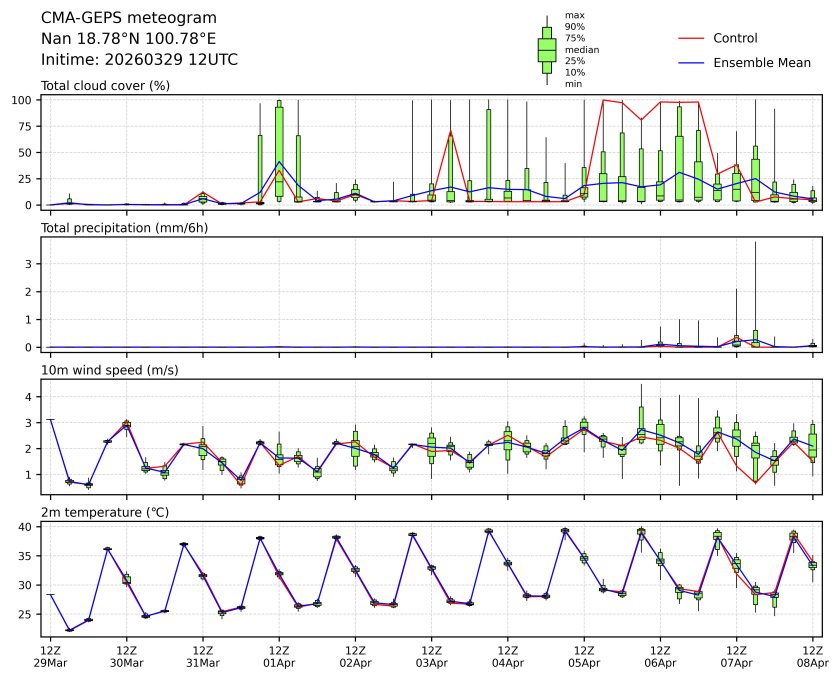Click the 'max' label in the box plot legend
840x680 pixels.
click(x=574, y=15)
